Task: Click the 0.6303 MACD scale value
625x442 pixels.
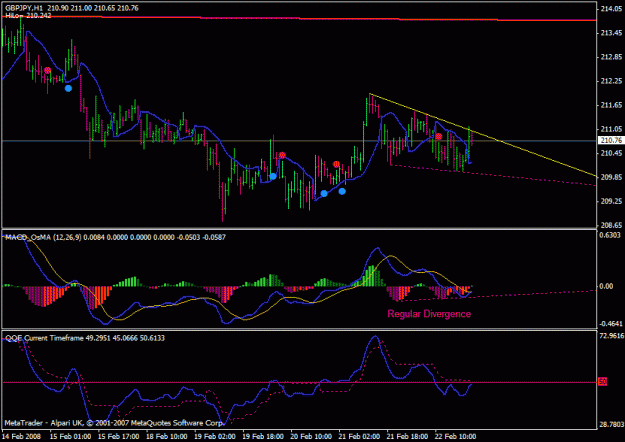Action: point(610,235)
